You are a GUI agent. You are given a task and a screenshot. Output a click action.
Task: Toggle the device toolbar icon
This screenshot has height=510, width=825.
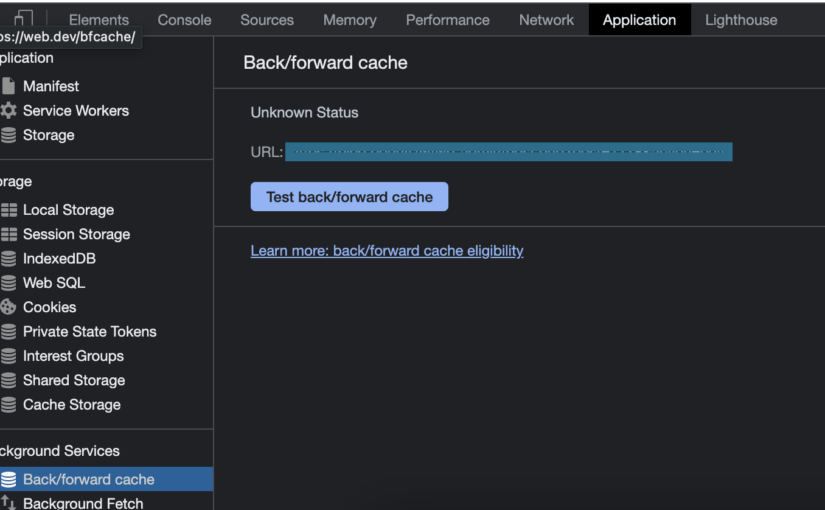tap(23, 18)
